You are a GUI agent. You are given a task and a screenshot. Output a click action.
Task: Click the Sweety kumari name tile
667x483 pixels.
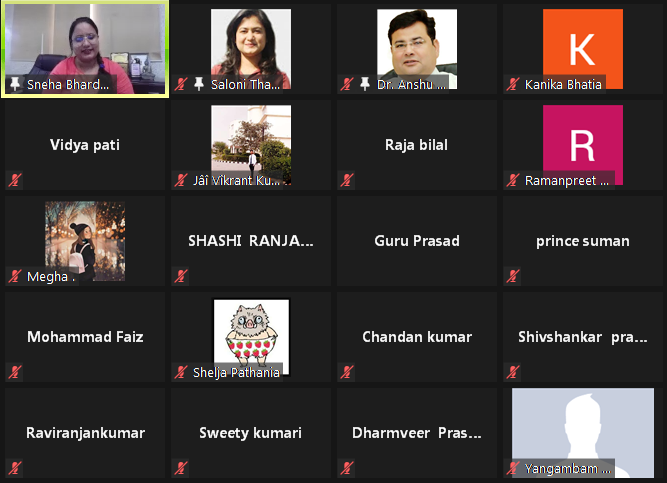click(251, 433)
